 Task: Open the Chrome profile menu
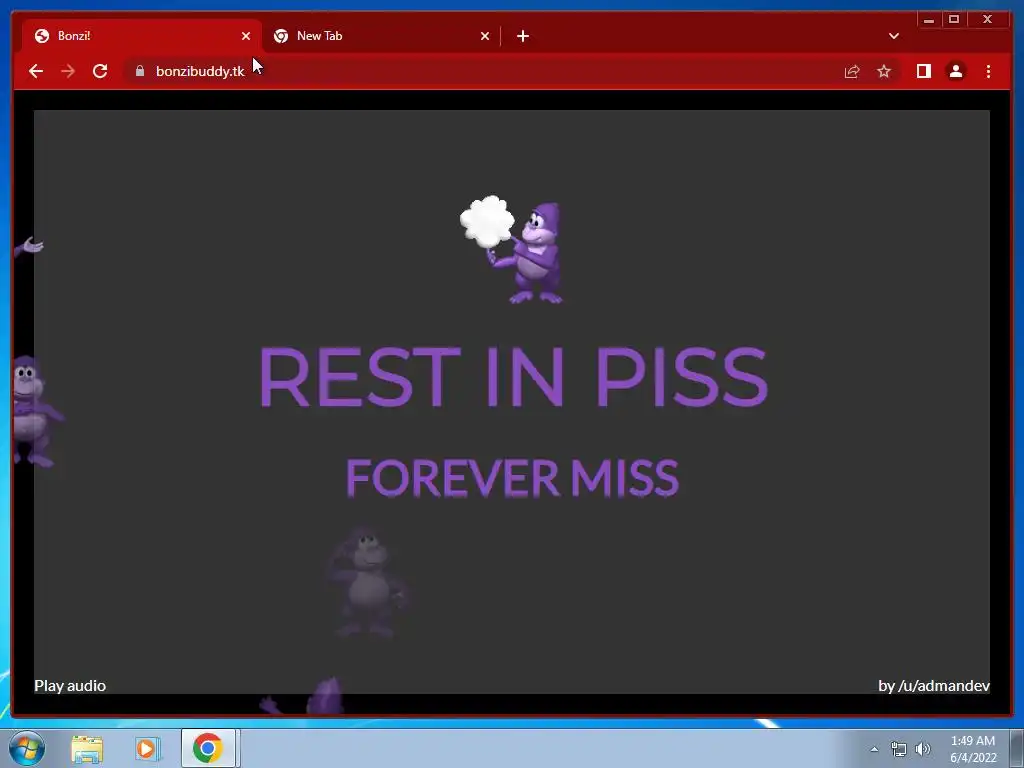[x=955, y=71]
